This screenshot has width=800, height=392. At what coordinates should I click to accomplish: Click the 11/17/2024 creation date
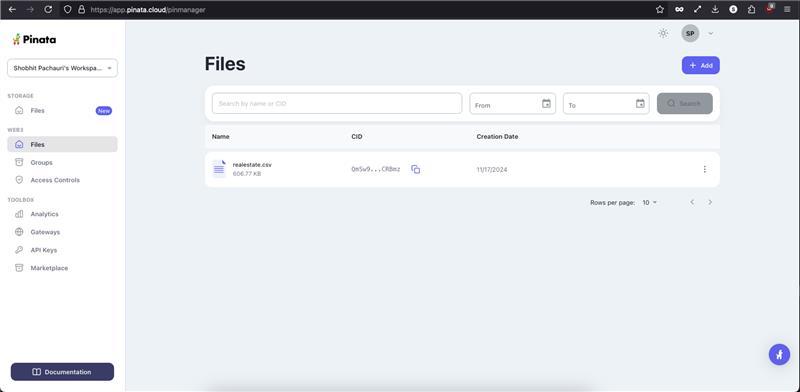(492, 169)
